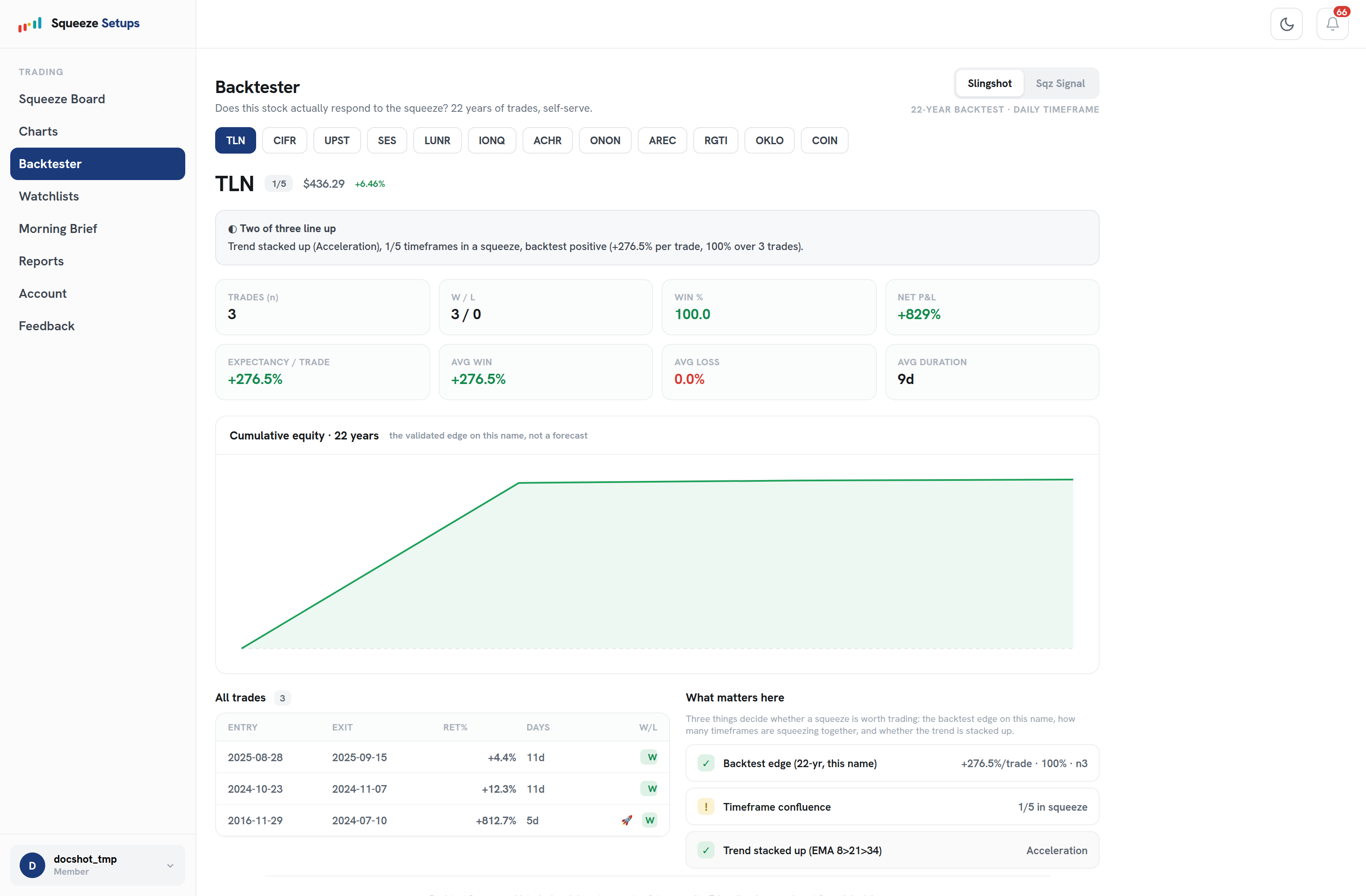The height and width of the screenshot is (896, 1366).
Task: Click the yellow warning icon for Timeframe confluence
Action: [x=706, y=807]
